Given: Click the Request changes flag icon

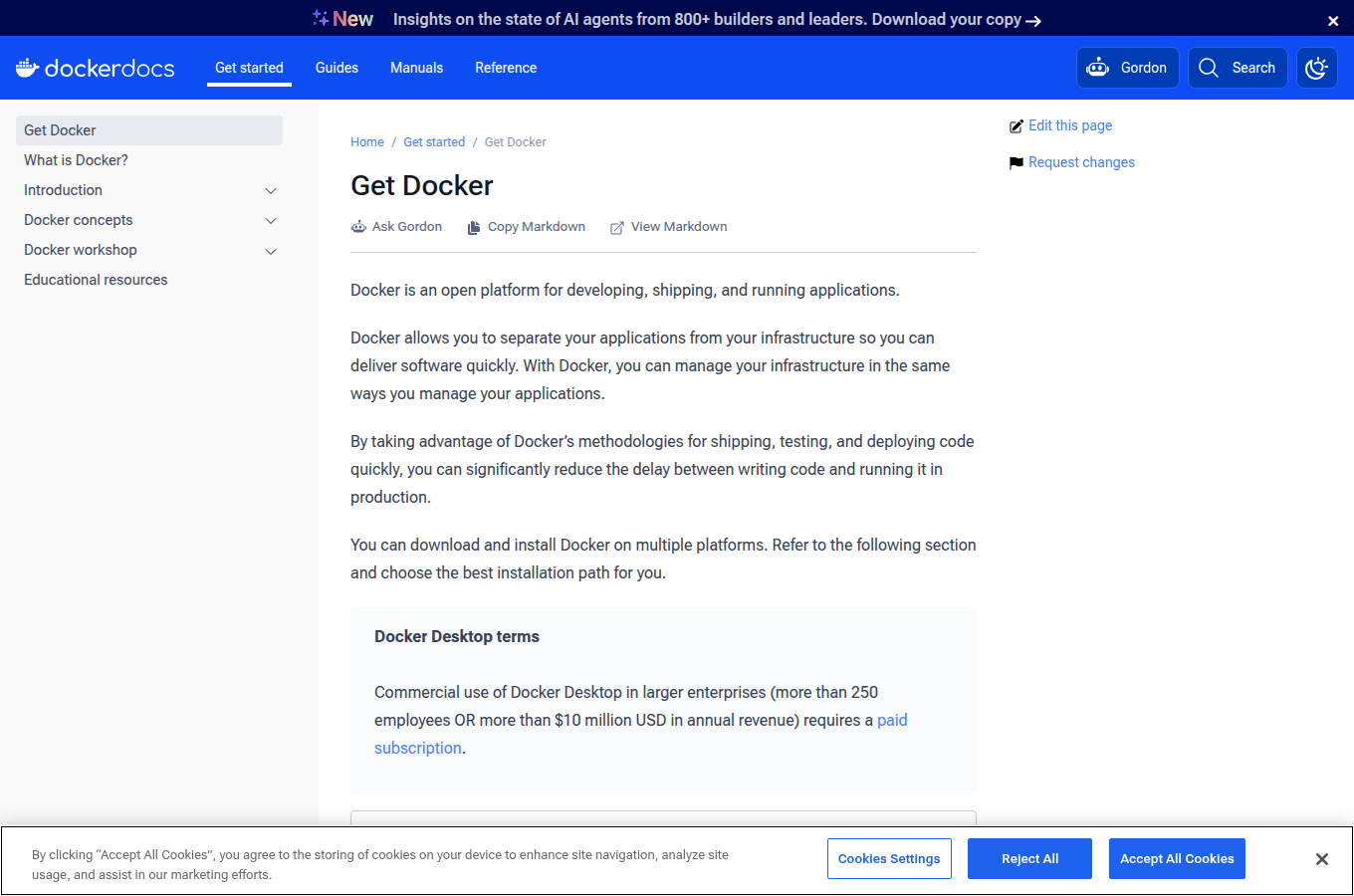Looking at the screenshot, I should (x=1016, y=163).
